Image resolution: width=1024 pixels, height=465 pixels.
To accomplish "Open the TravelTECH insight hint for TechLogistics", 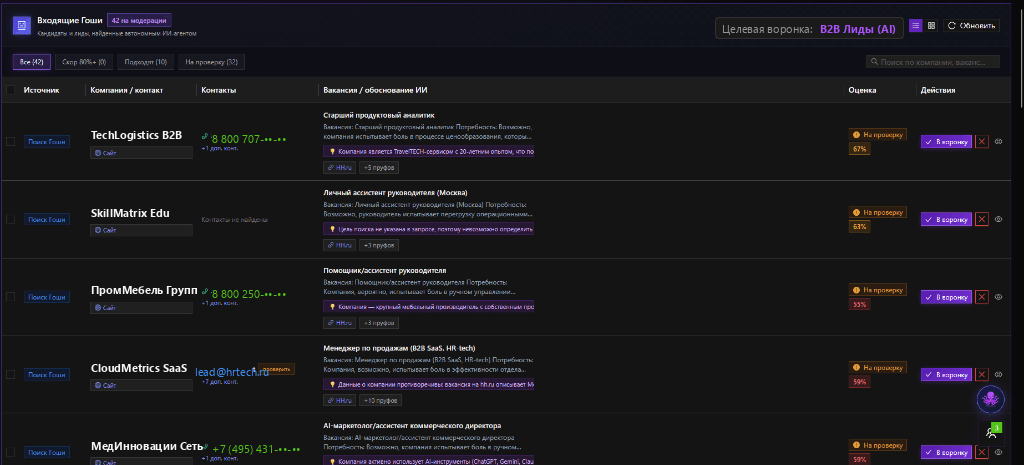I will coord(428,152).
